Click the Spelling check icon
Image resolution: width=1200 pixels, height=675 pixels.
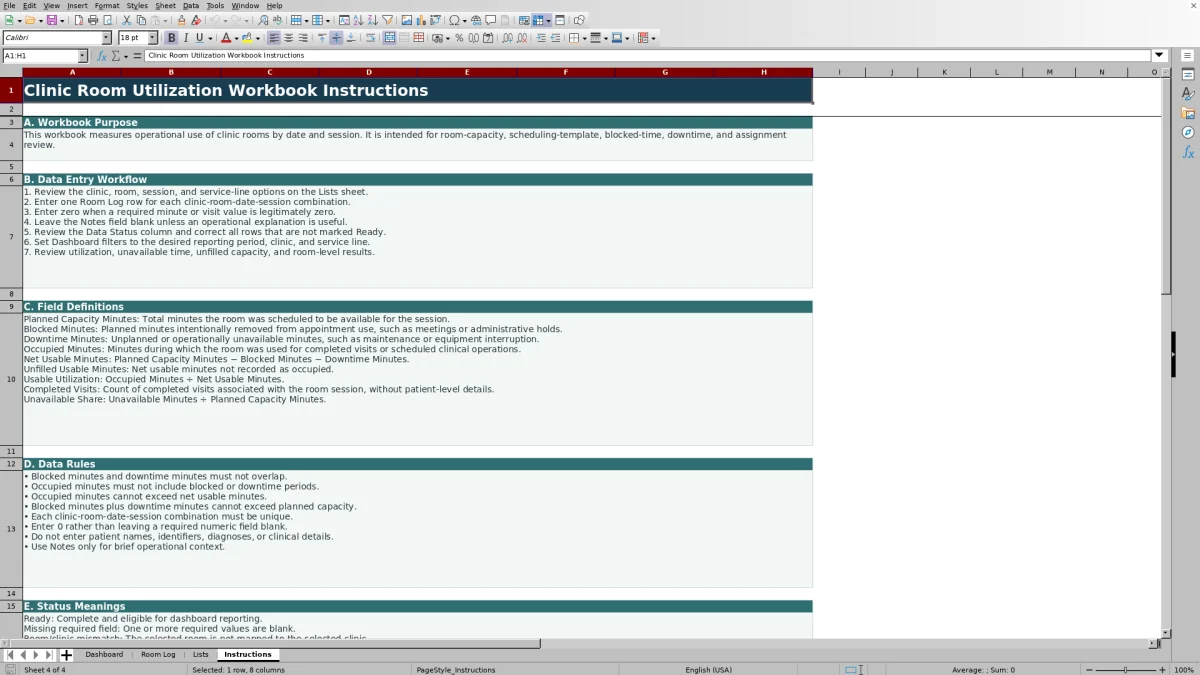click(277, 20)
